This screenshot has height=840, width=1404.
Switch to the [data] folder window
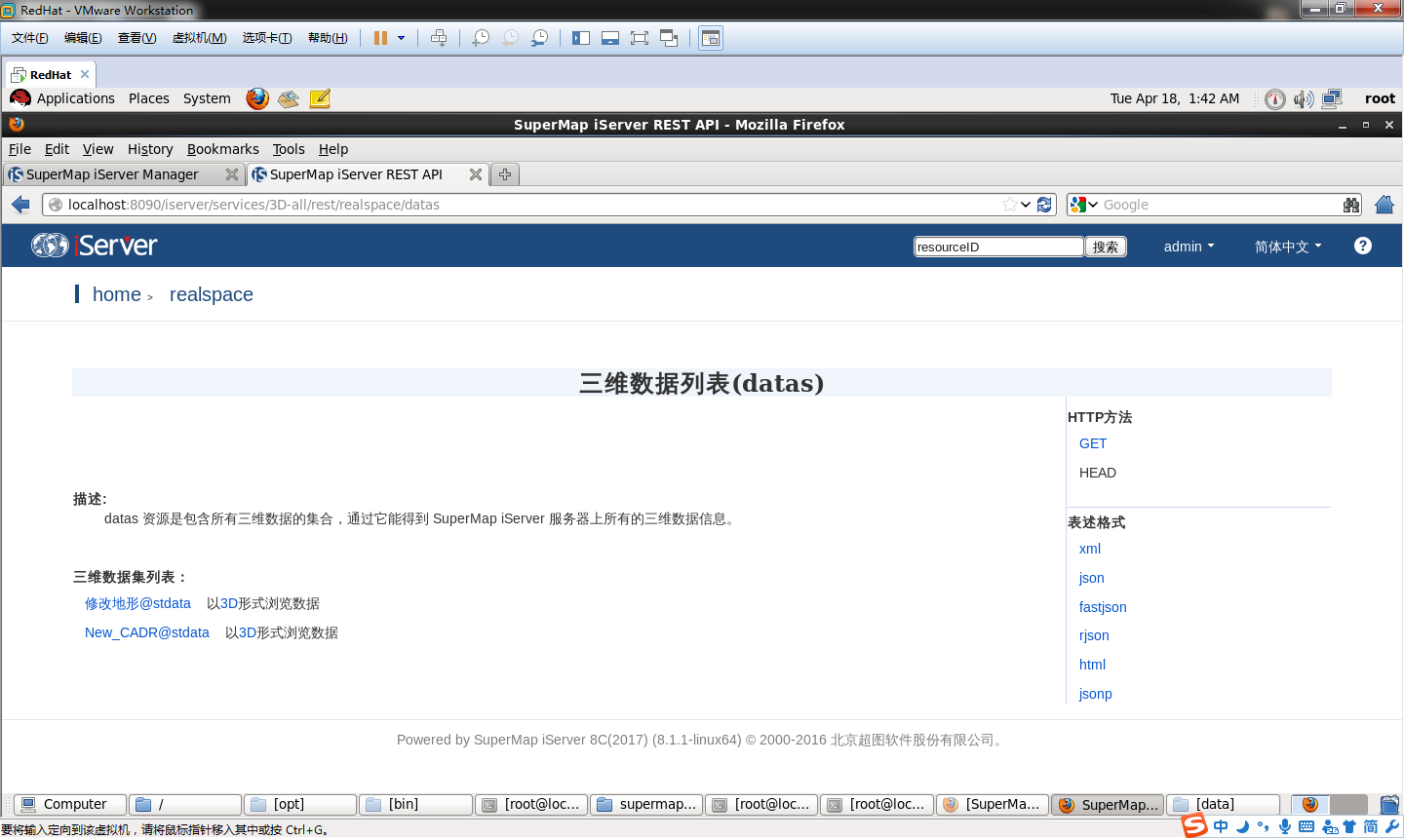[x=1223, y=805]
